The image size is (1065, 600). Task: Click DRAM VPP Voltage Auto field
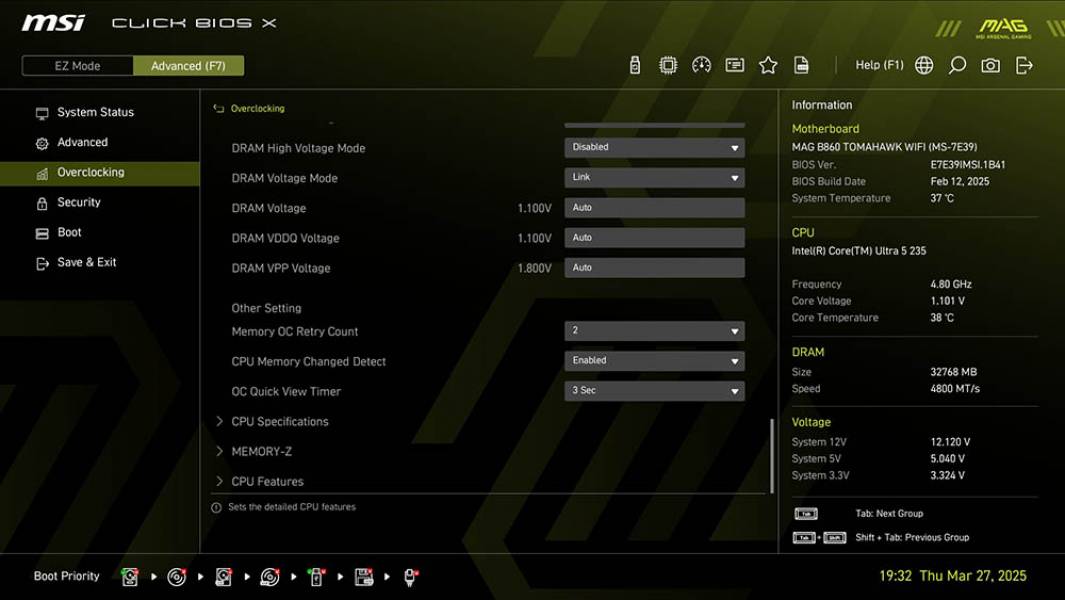654,268
